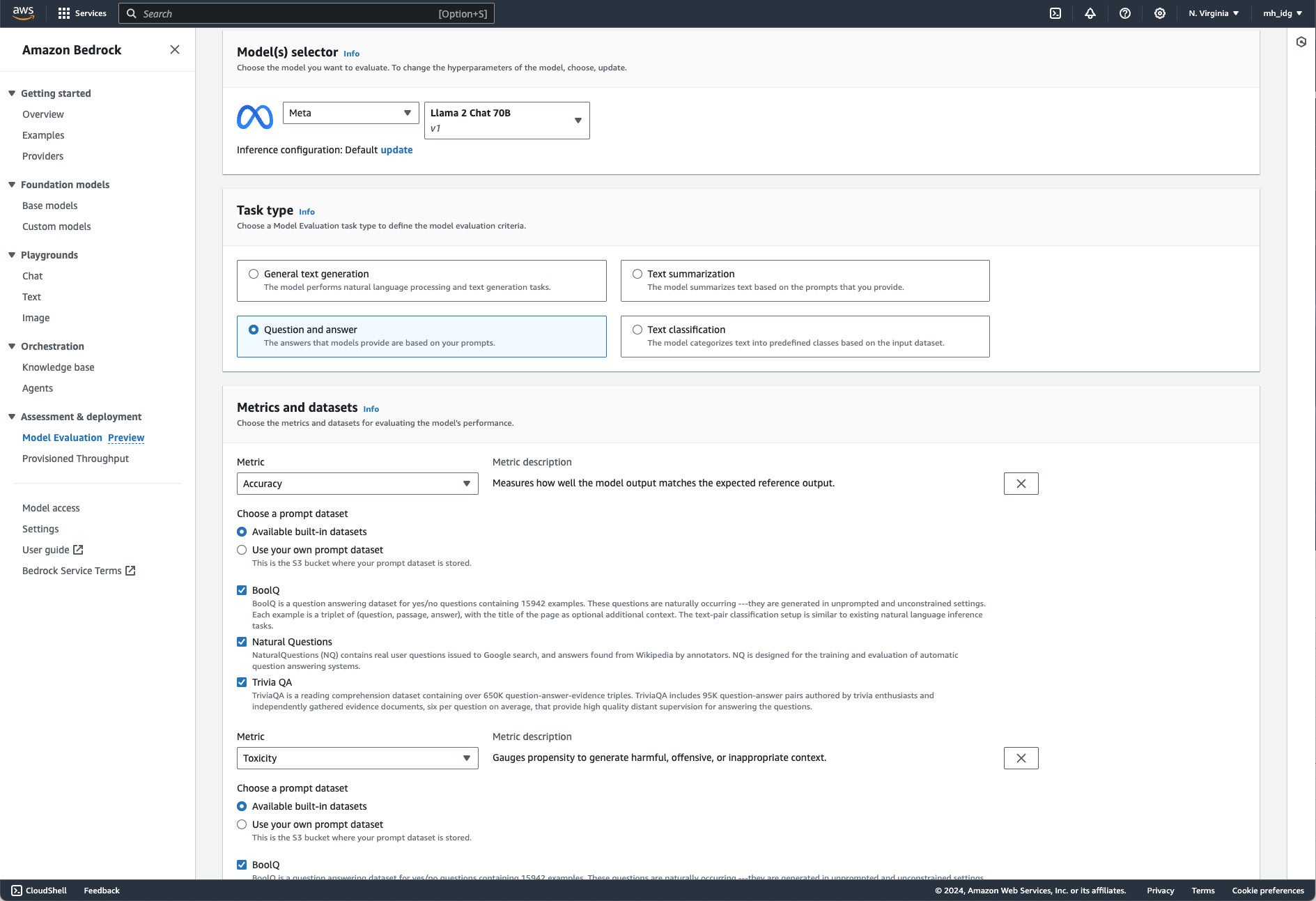
Task: Go to Providers in sidebar
Action: (x=43, y=156)
